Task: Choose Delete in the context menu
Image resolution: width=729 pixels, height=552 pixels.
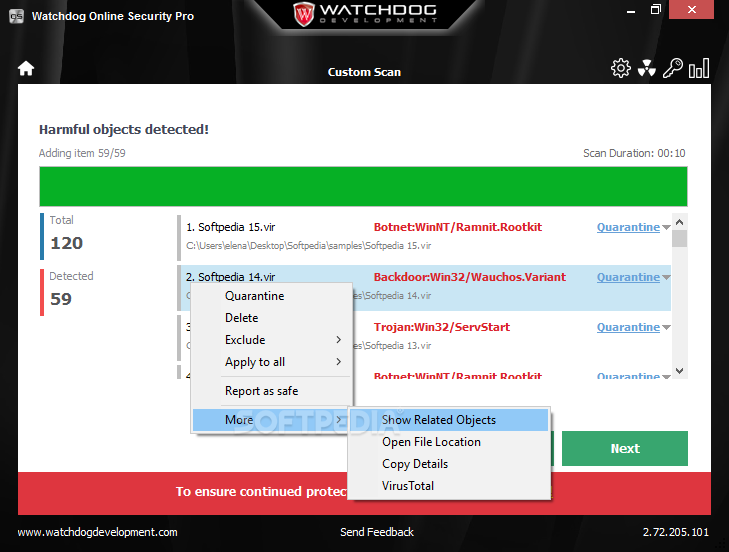Action: point(272,318)
